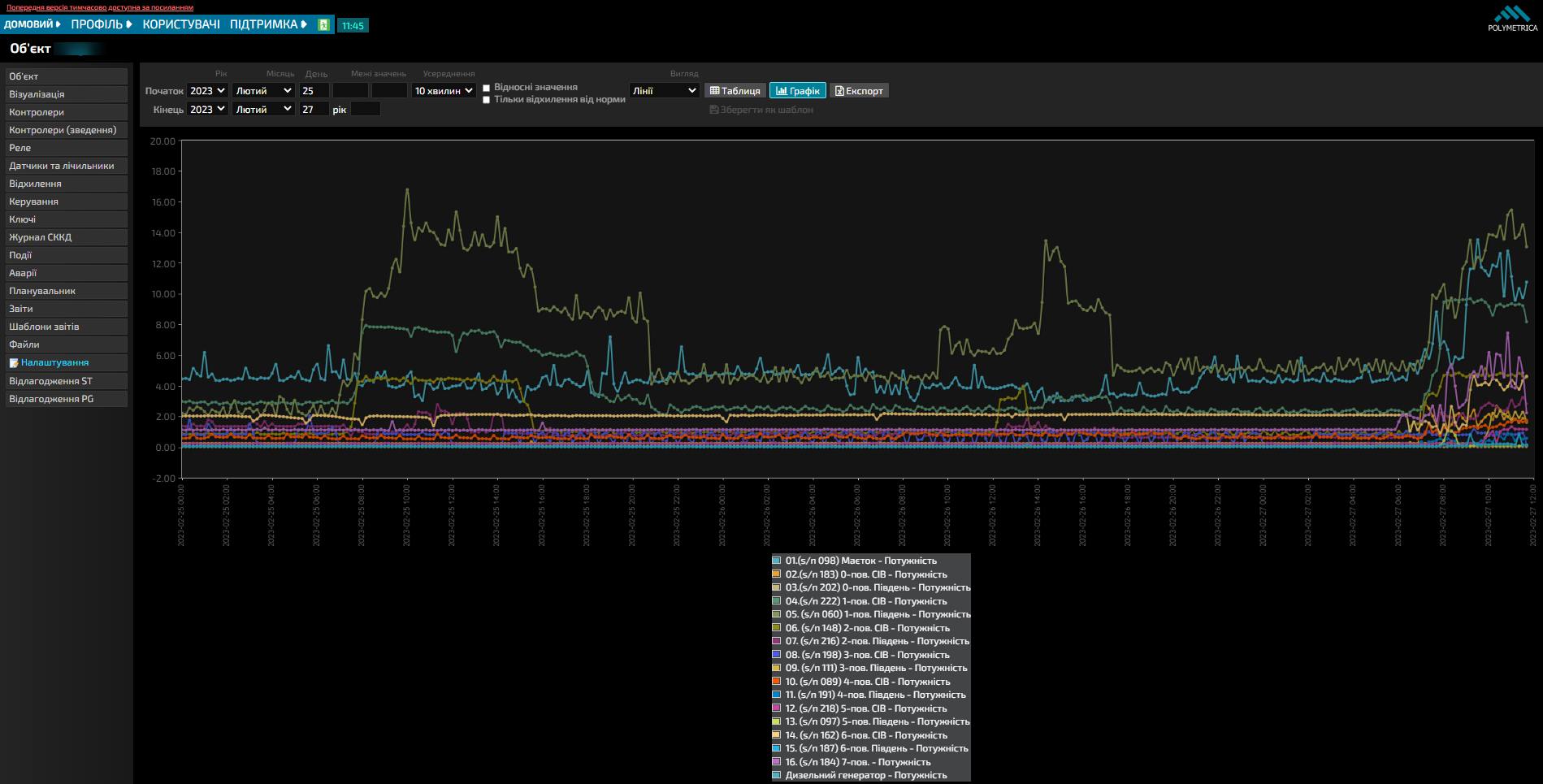This screenshot has width=1543, height=784.
Task: Open the Polymetrica logo
Action: (x=1512, y=19)
